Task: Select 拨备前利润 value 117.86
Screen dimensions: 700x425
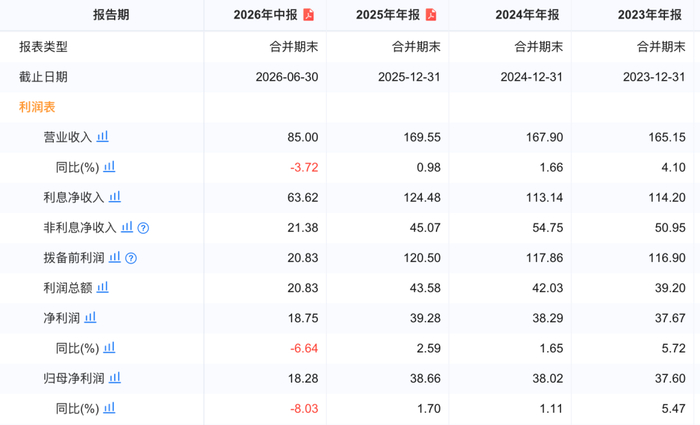Action: [544, 258]
